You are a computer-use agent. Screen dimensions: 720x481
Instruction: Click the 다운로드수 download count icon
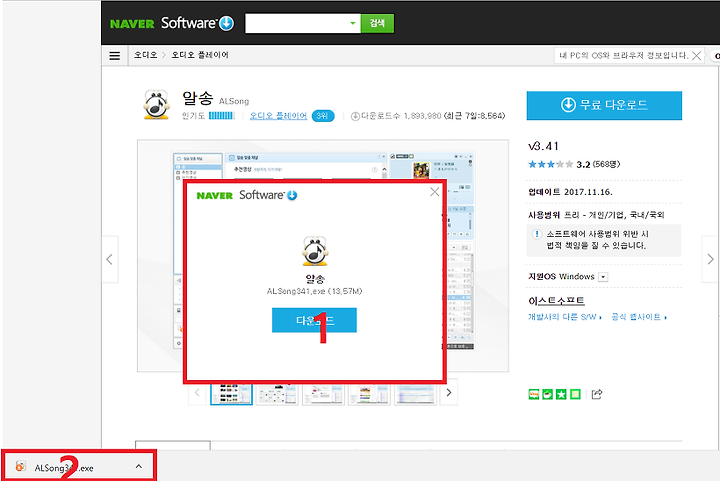pos(355,117)
